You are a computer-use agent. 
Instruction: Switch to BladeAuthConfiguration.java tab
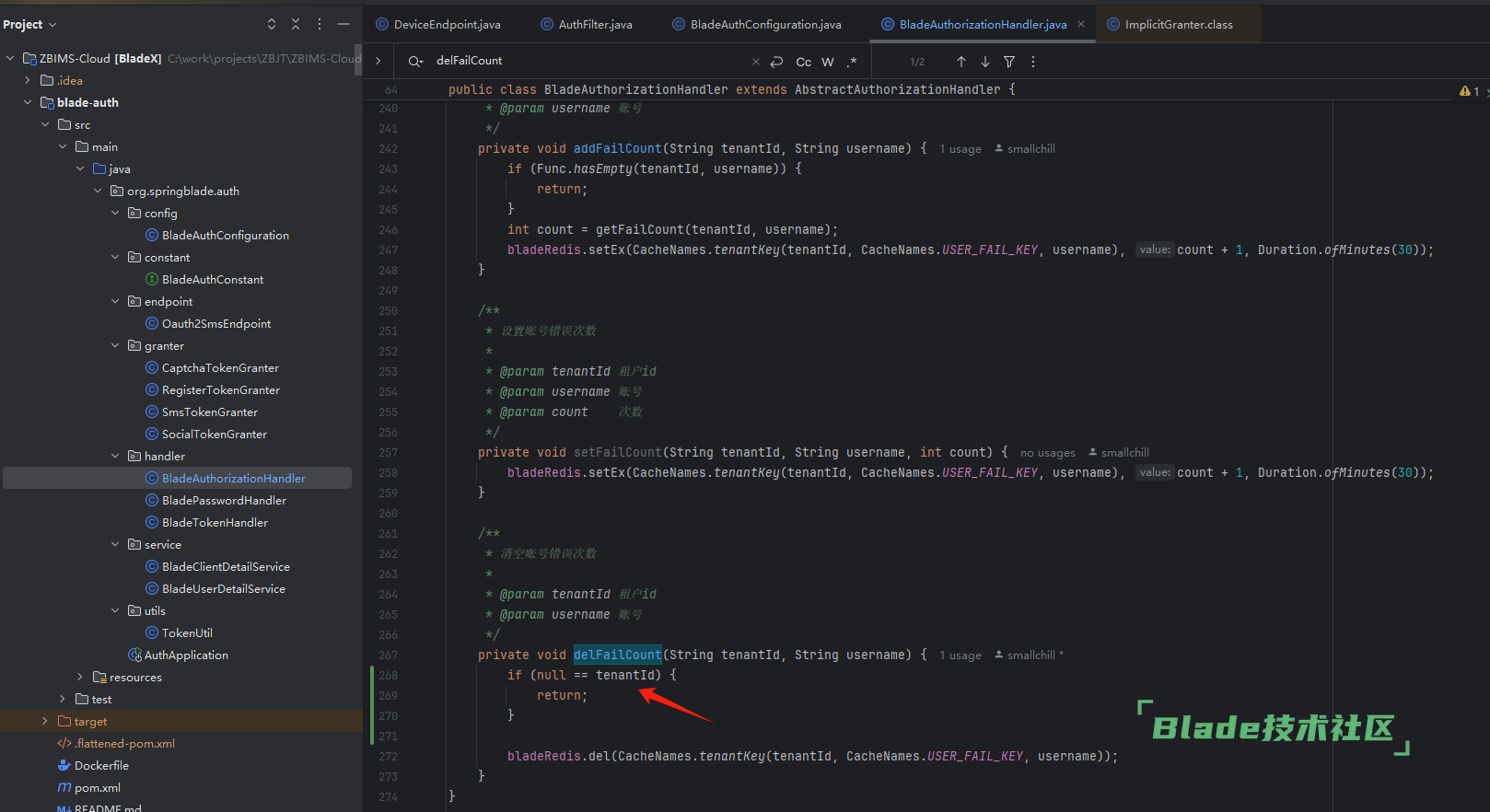[757, 25]
